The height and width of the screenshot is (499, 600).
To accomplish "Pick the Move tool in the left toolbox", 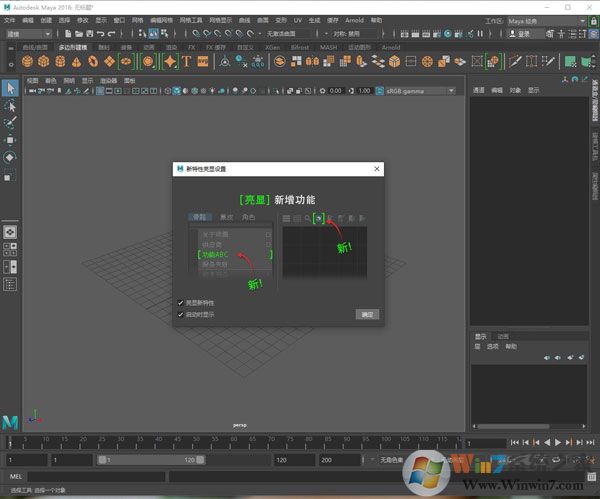I will [10, 140].
